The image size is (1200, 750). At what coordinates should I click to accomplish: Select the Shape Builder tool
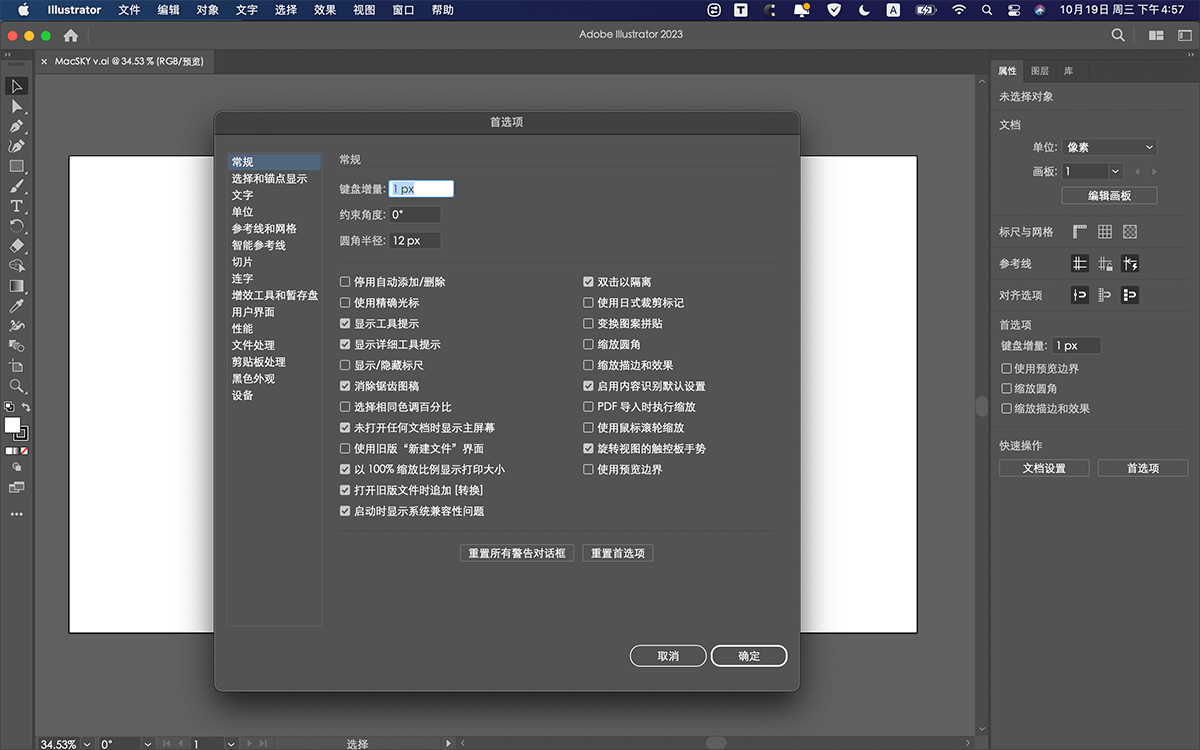coord(17,266)
